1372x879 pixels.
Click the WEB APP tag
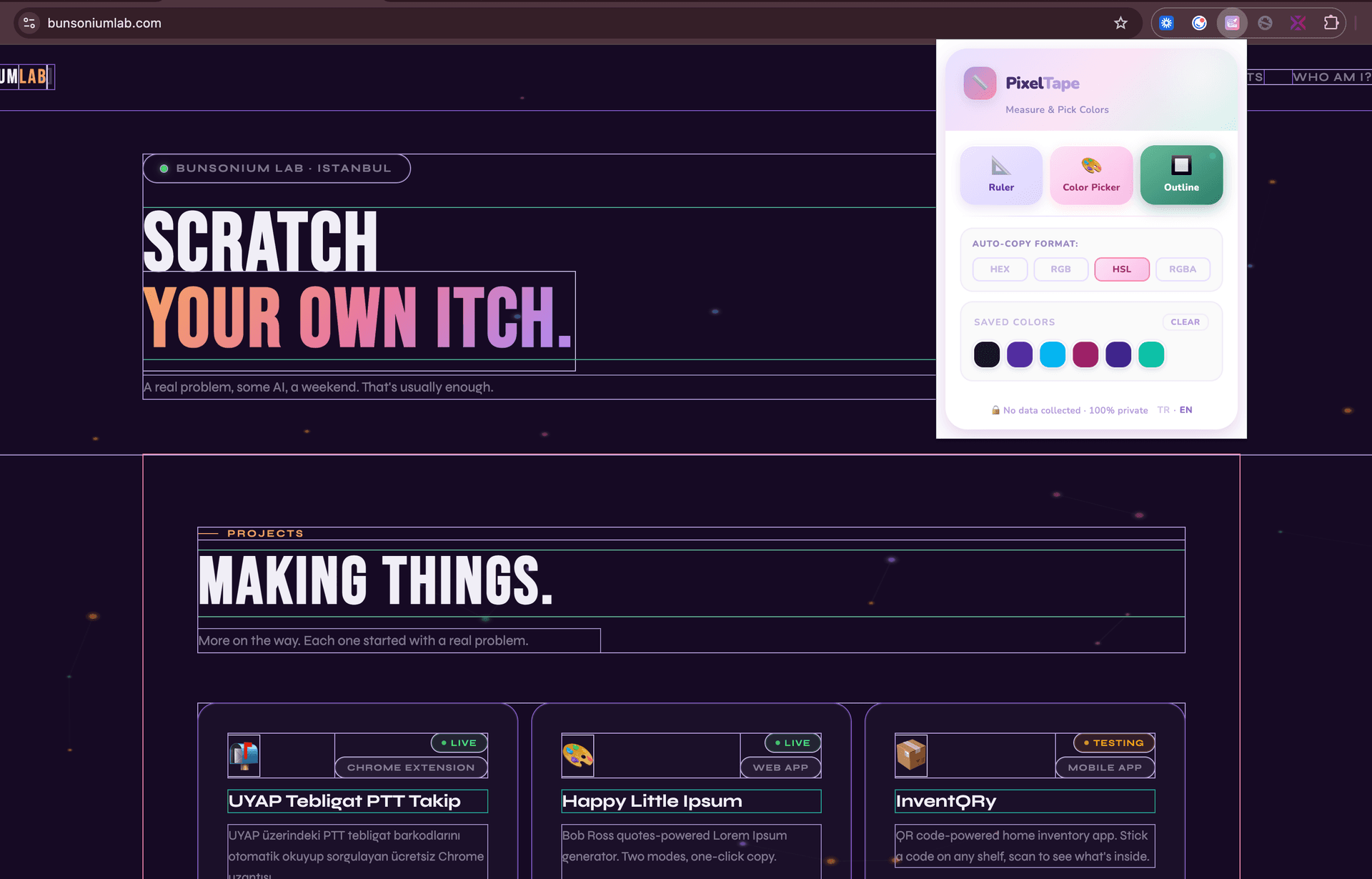780,768
